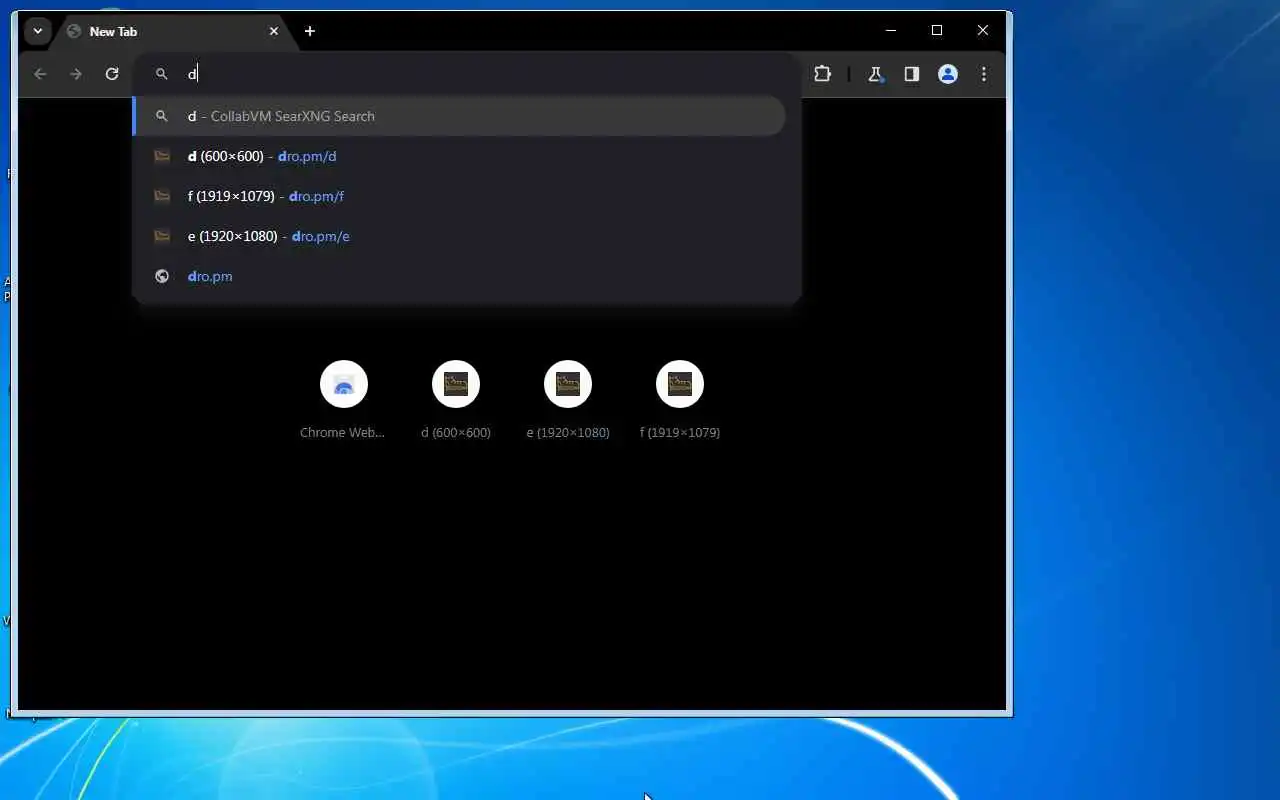
Task: Go forward with the forward arrow
Action: pyautogui.click(x=76, y=74)
